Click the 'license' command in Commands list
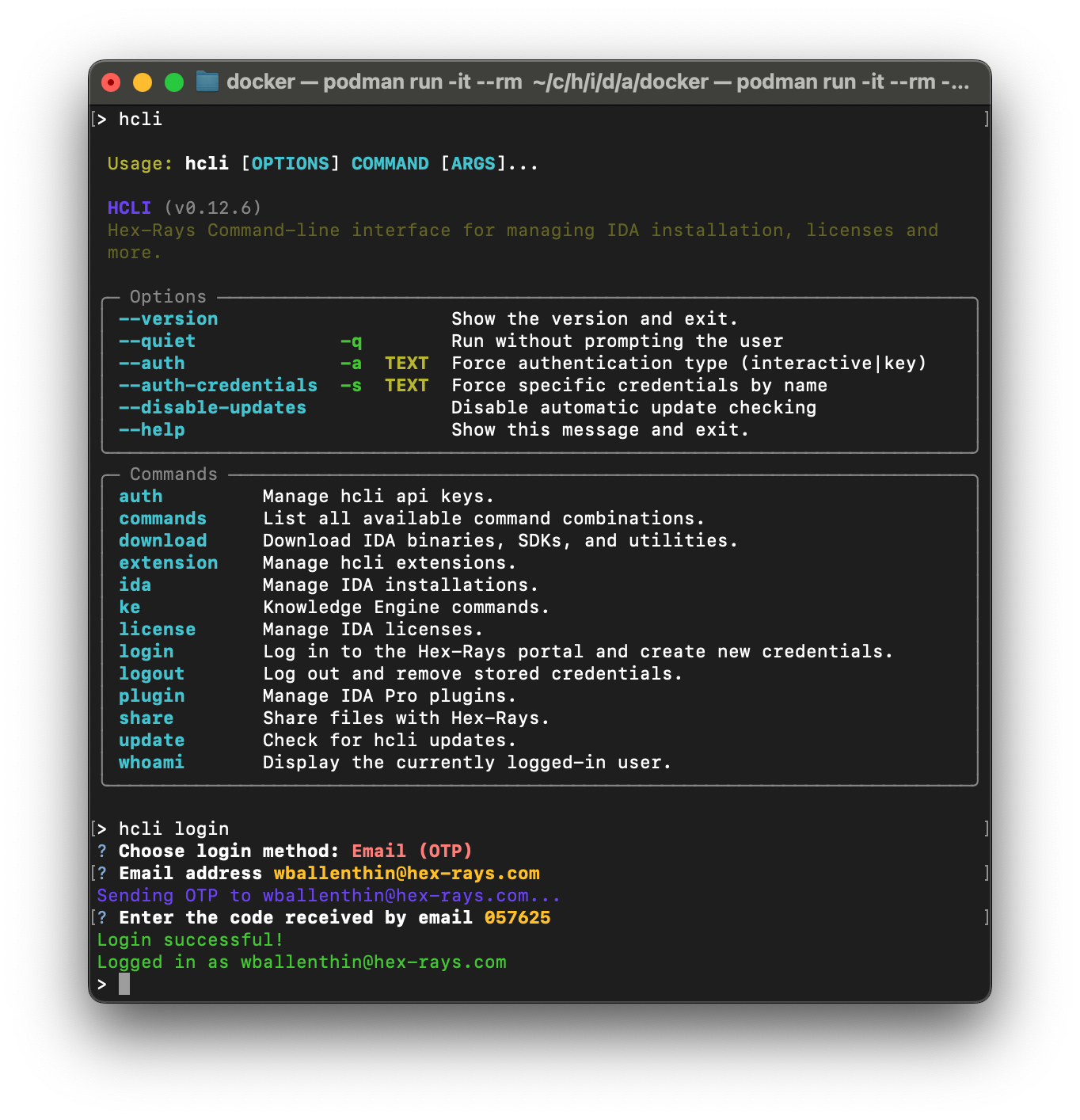The width and height of the screenshot is (1080, 1120). 157,629
